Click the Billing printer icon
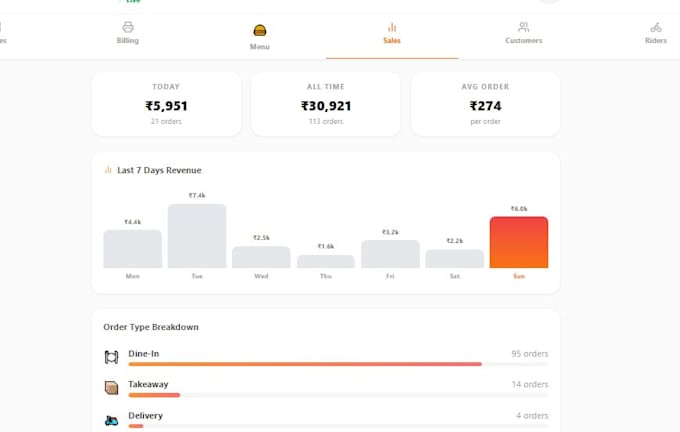Screen dimensions: 680x432 [128, 27]
